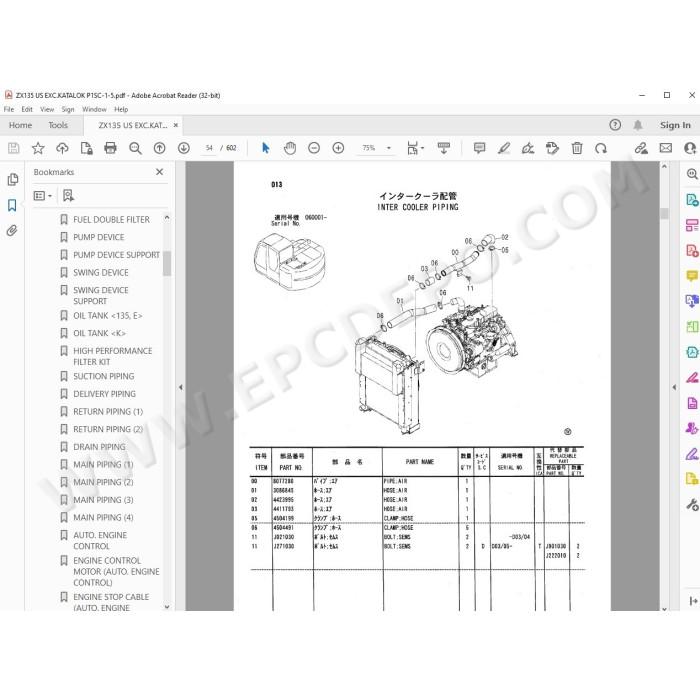This screenshot has height=700, width=700.
Task: Collapse the left navigation pane
Action: coord(180,387)
